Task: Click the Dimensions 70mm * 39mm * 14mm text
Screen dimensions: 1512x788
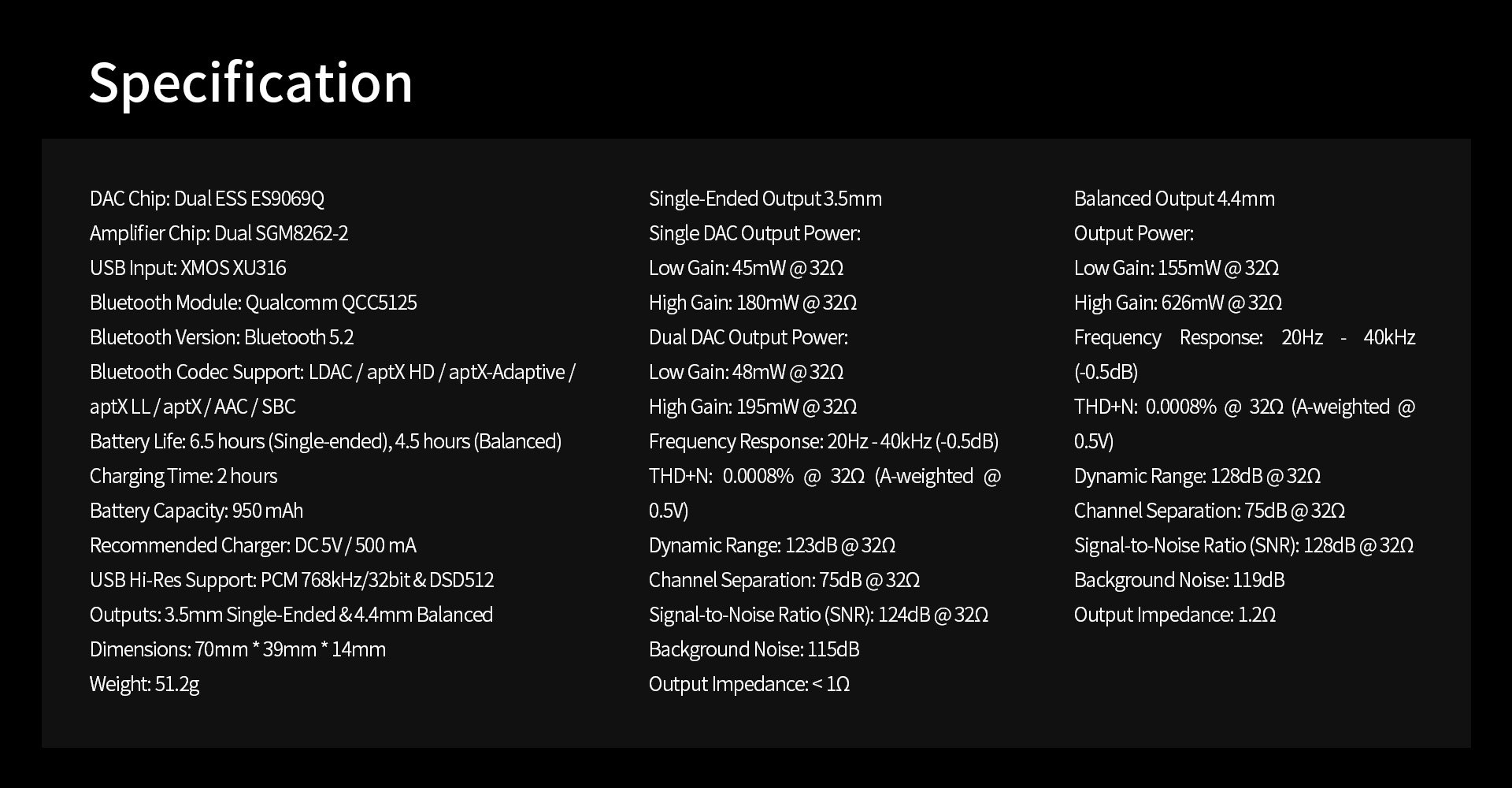Action: point(237,649)
